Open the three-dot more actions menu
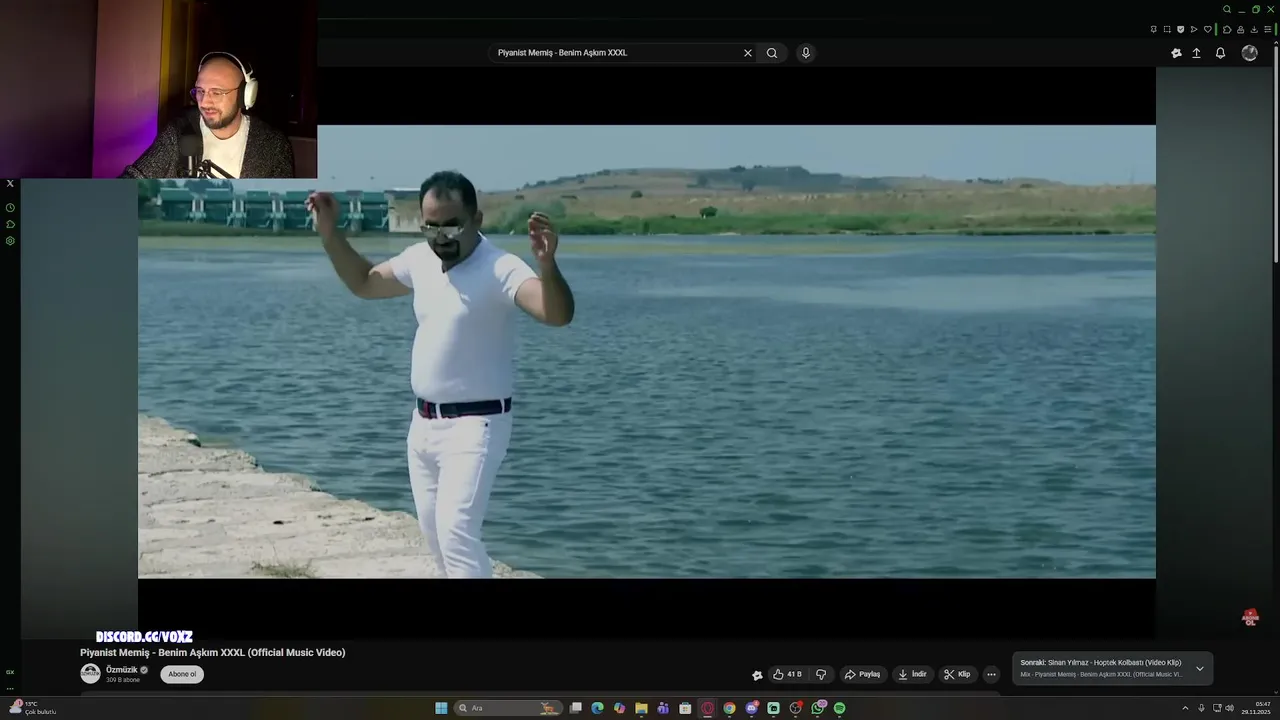 tap(991, 674)
